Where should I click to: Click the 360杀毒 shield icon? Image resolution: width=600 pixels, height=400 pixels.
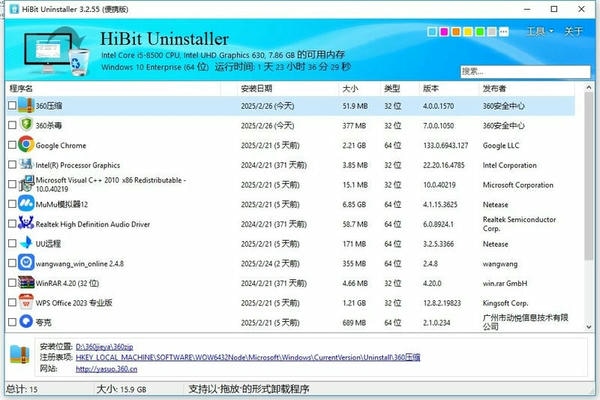26,125
